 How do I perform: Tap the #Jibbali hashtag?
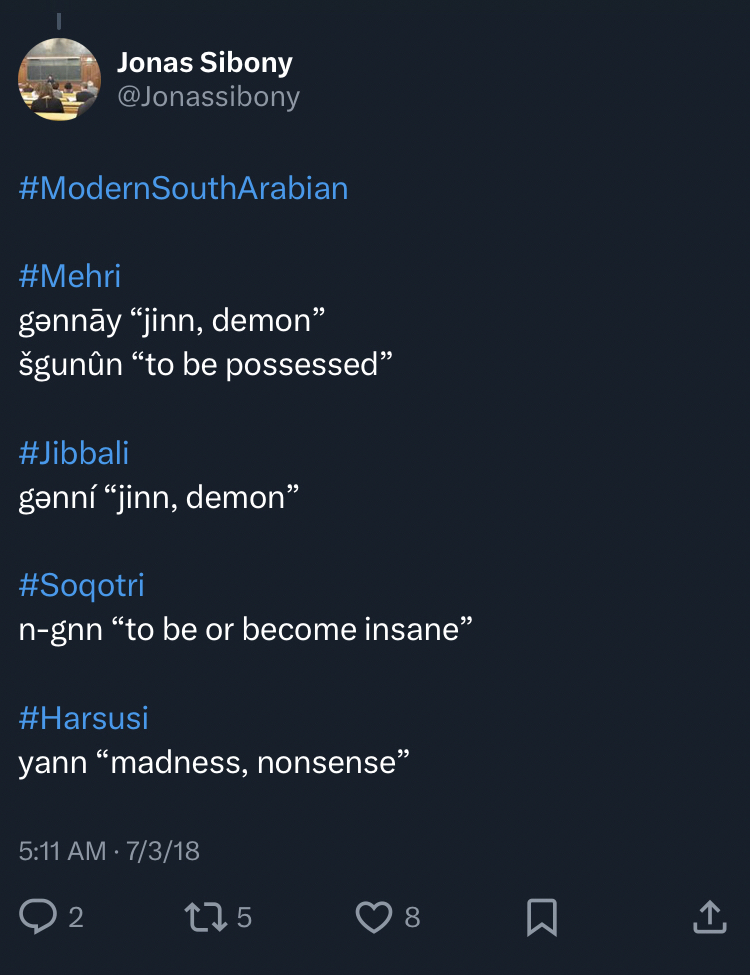(74, 453)
